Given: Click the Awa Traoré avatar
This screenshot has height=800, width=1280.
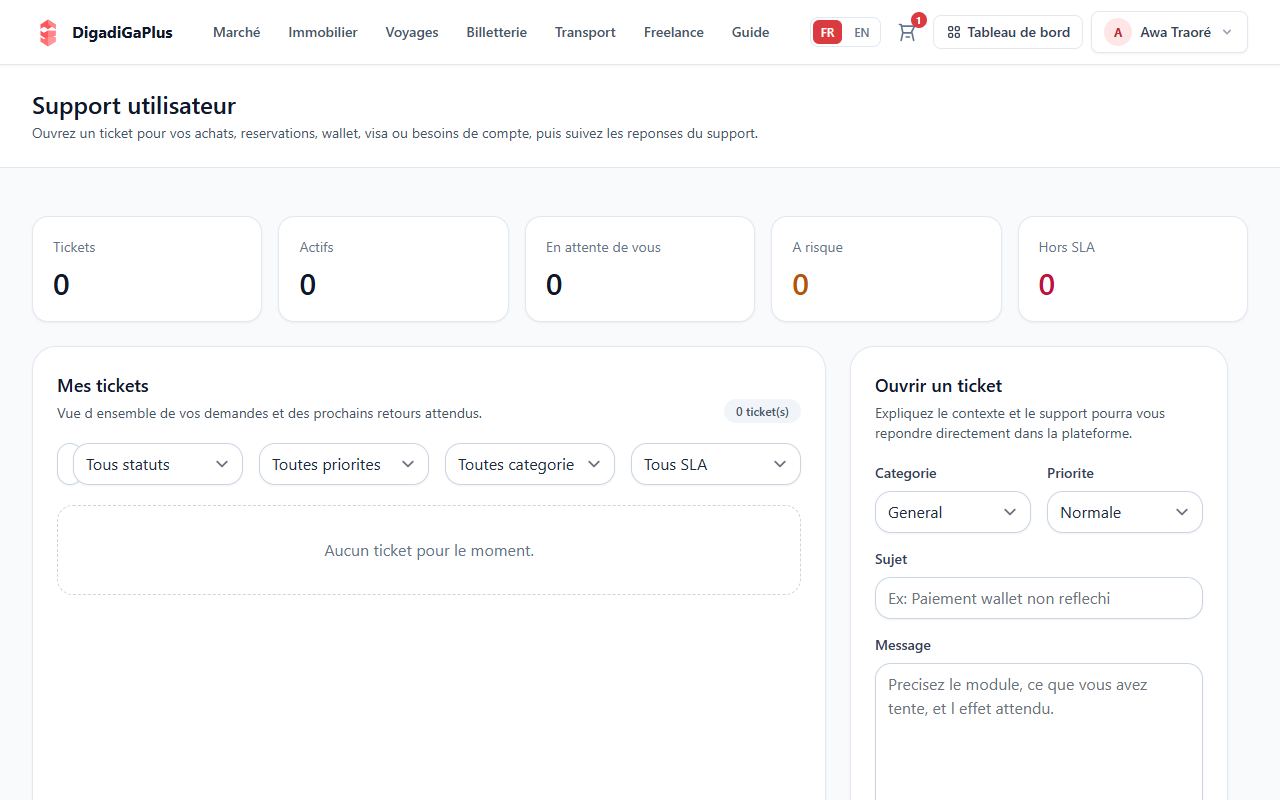Looking at the screenshot, I should 1117,32.
